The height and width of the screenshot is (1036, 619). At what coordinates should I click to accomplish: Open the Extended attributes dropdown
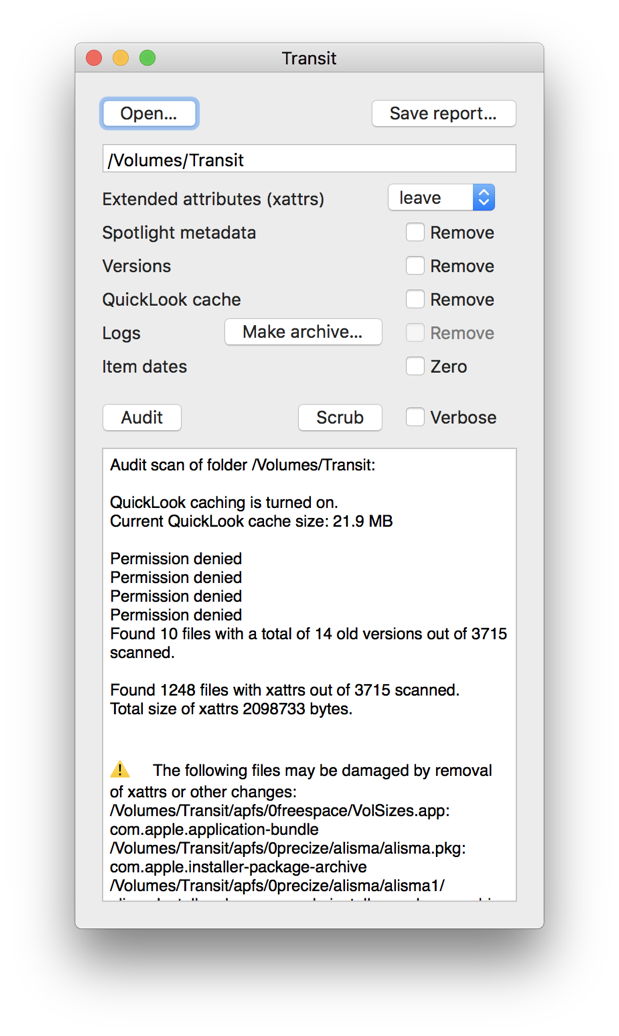point(440,198)
